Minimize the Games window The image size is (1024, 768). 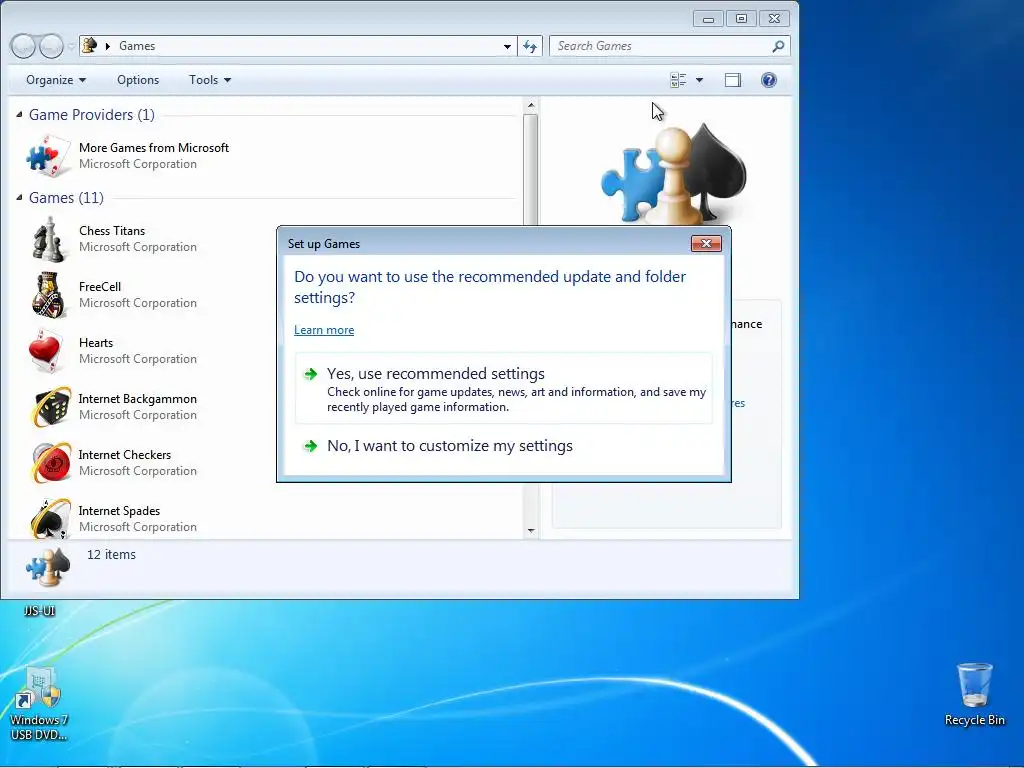708,19
